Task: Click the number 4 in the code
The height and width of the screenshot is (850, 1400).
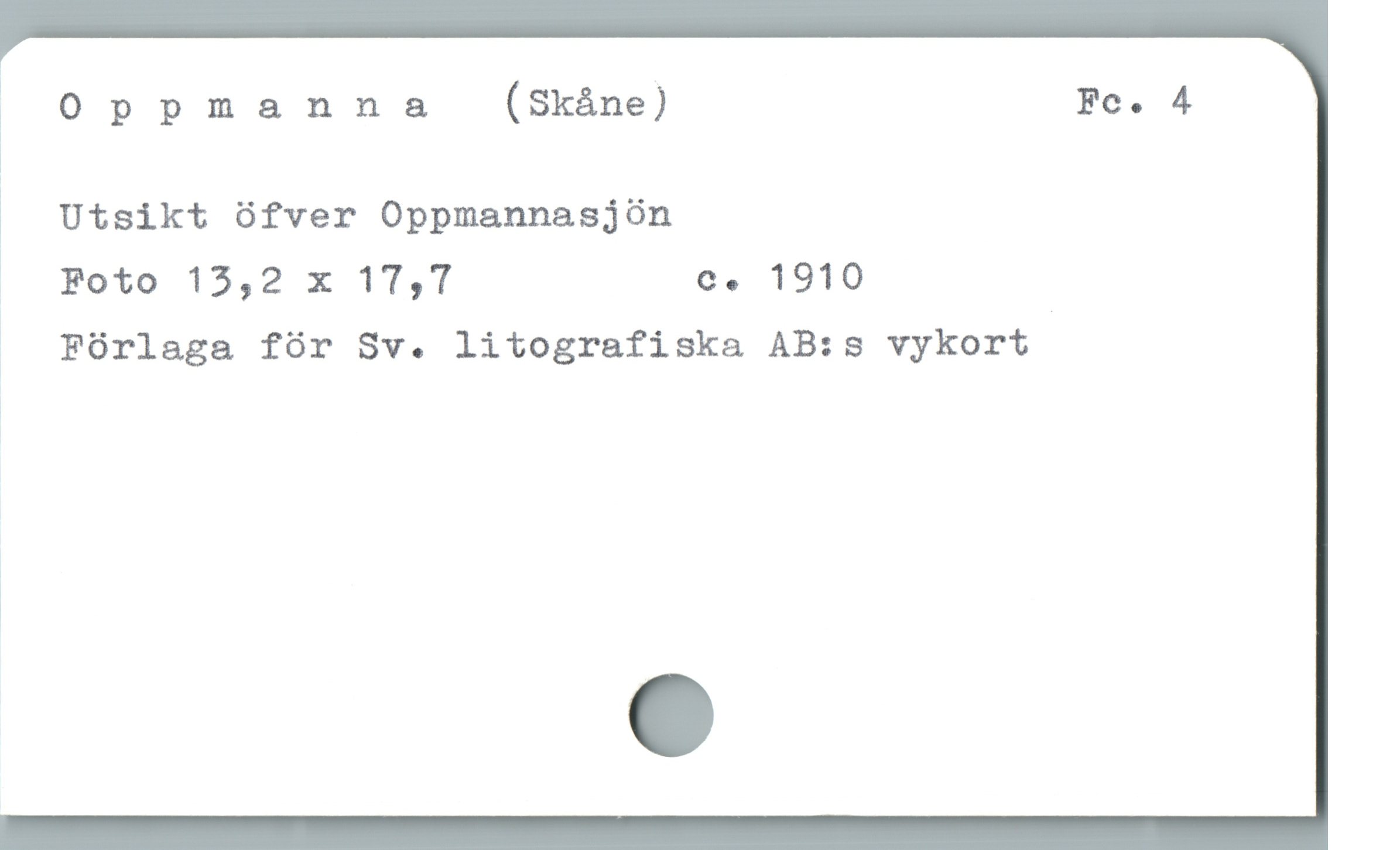Action: click(1181, 102)
